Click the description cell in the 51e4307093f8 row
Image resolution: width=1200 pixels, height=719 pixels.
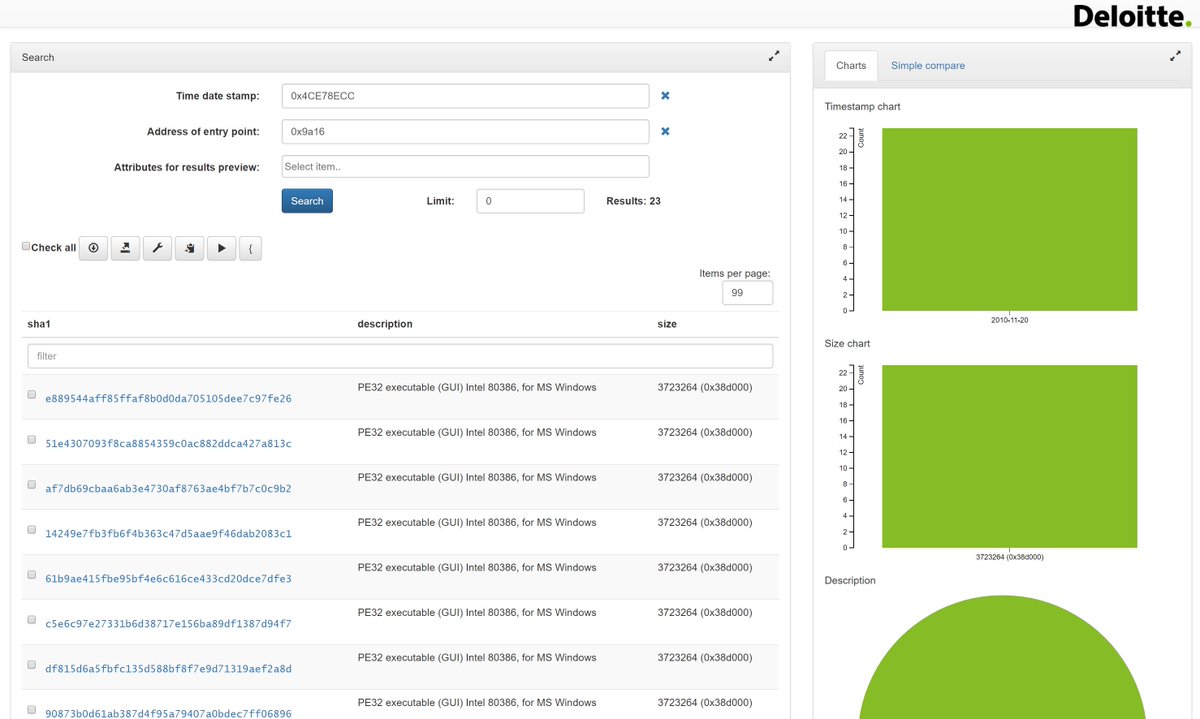477,432
